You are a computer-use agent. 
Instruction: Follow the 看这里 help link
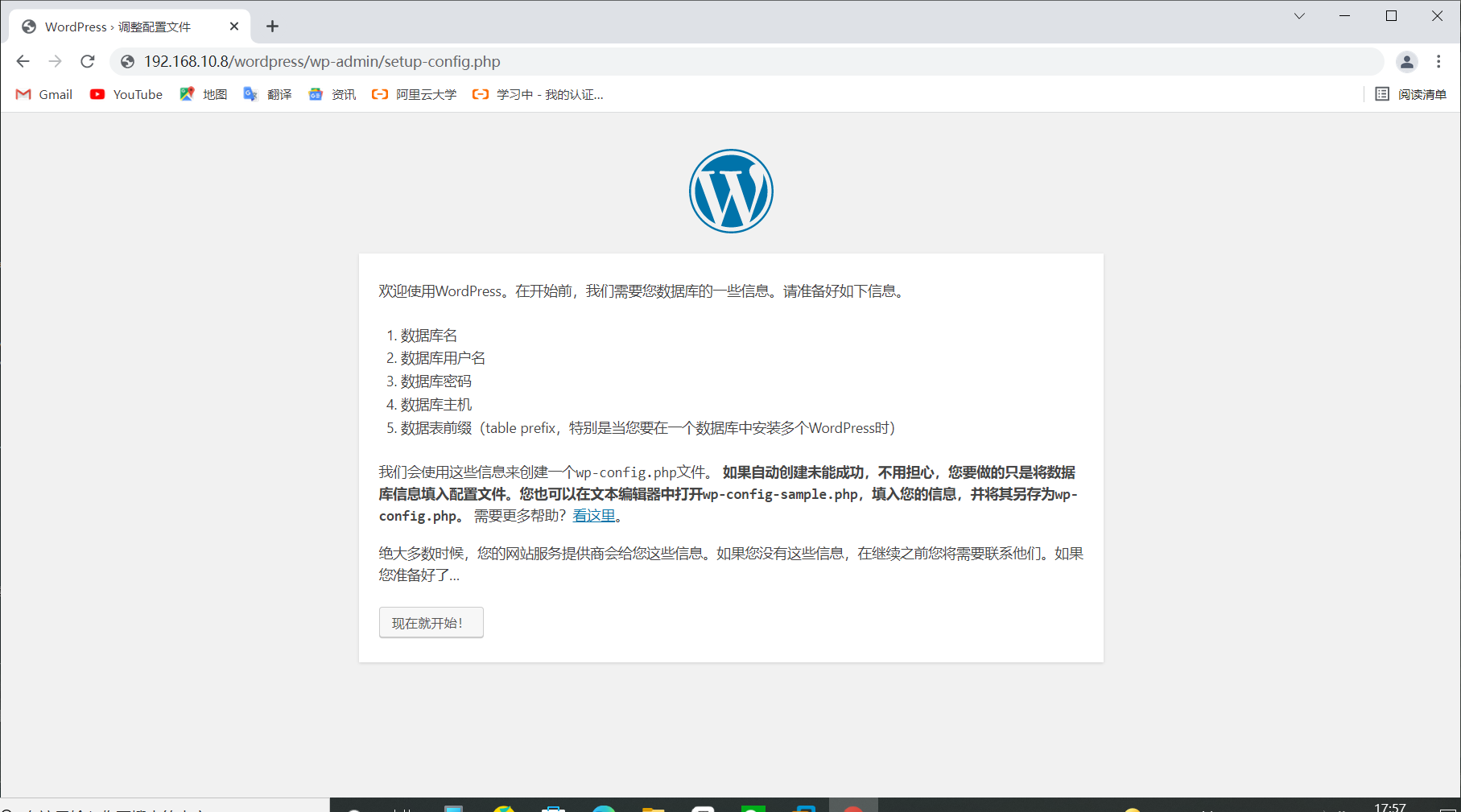click(x=594, y=516)
